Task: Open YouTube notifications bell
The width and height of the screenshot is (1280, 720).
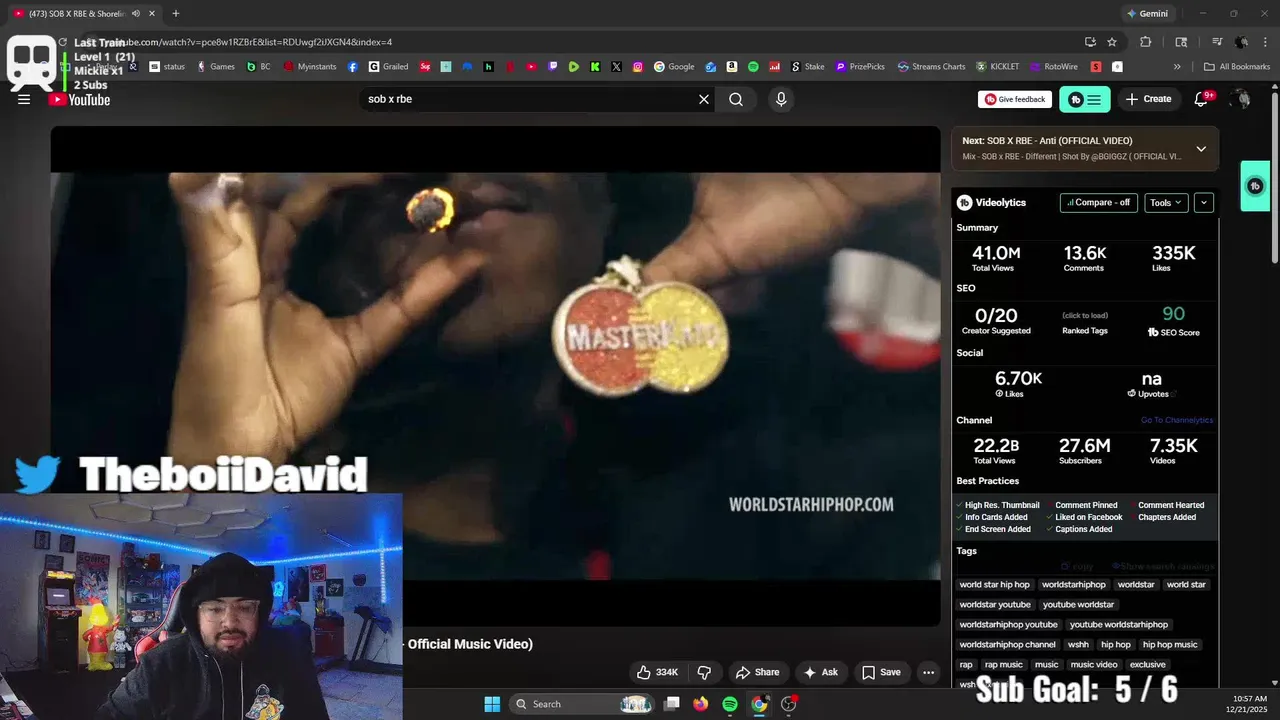Action: (x=1202, y=99)
